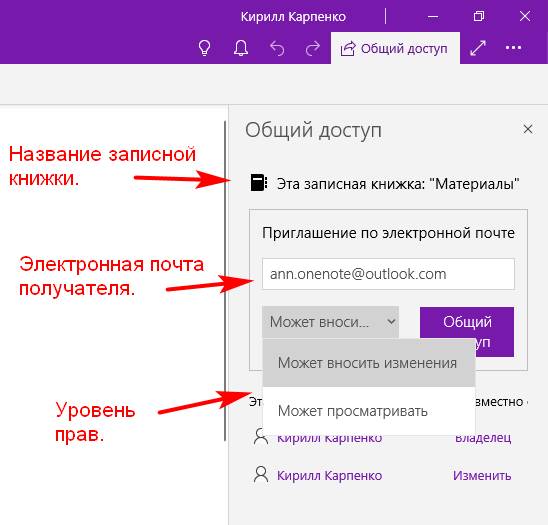Click the person icon beside Изменить row

point(261,475)
